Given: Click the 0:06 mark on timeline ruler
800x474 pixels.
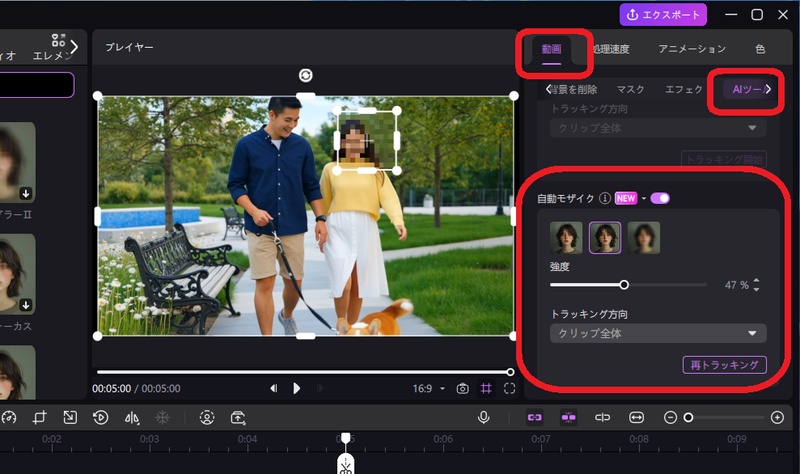Looking at the screenshot, I should (x=443, y=439).
